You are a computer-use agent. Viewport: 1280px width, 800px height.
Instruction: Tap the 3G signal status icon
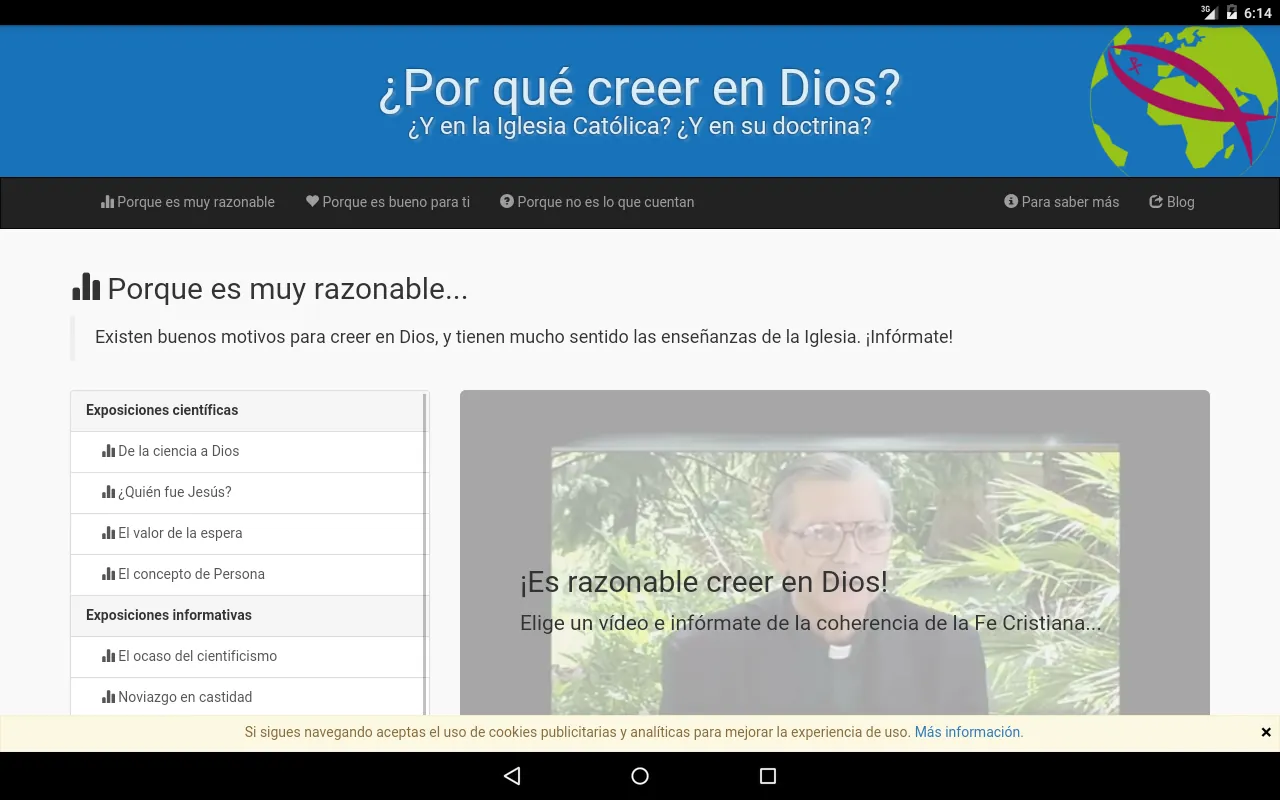(x=1209, y=12)
